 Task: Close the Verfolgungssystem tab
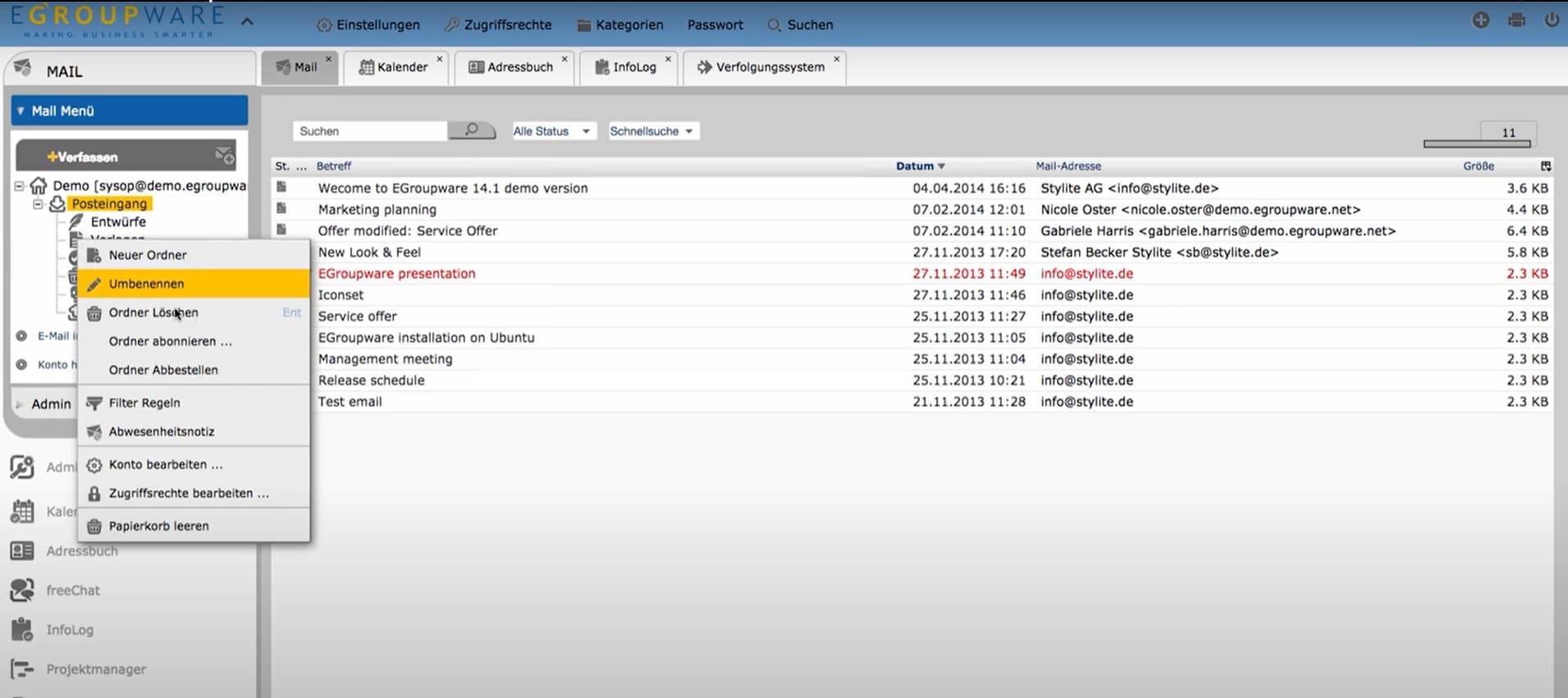836,59
